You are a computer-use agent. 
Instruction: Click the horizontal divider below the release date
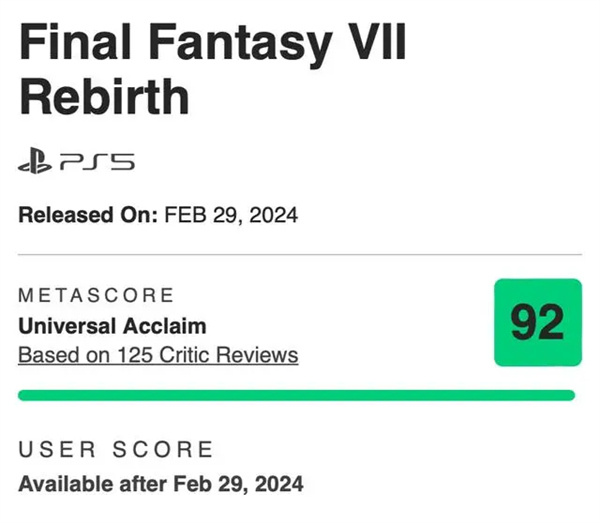tap(300, 254)
